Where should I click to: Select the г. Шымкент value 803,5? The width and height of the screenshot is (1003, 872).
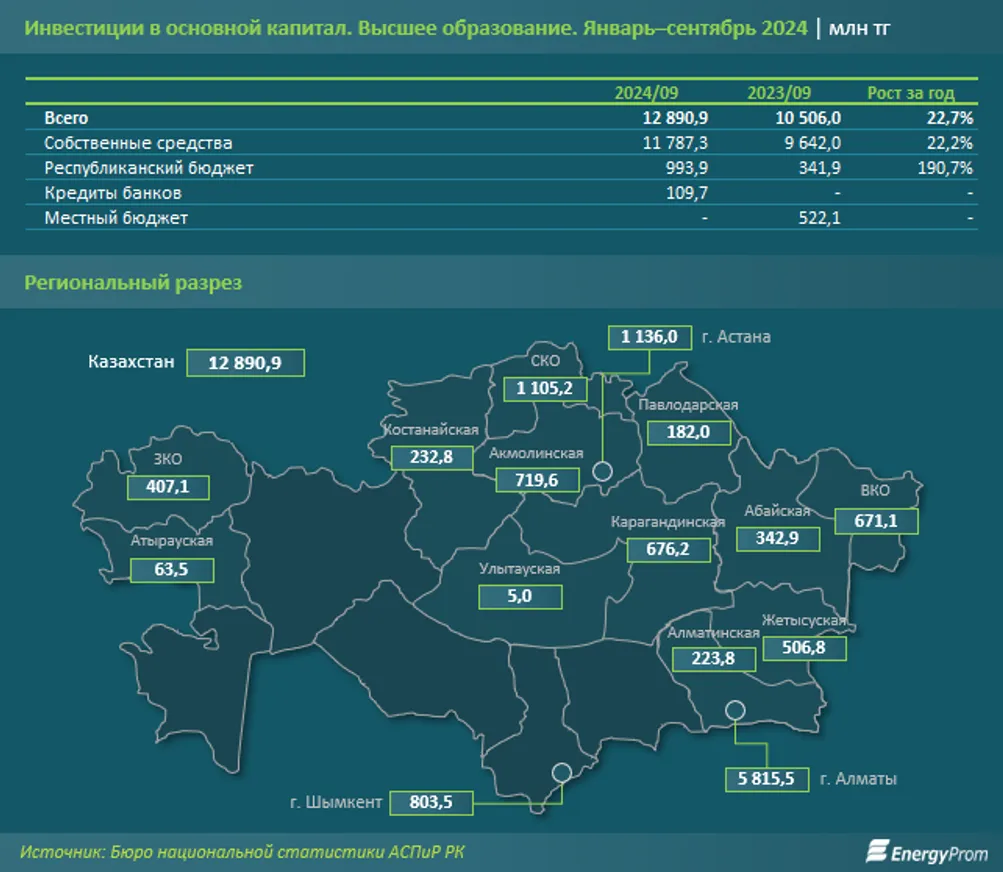click(430, 802)
